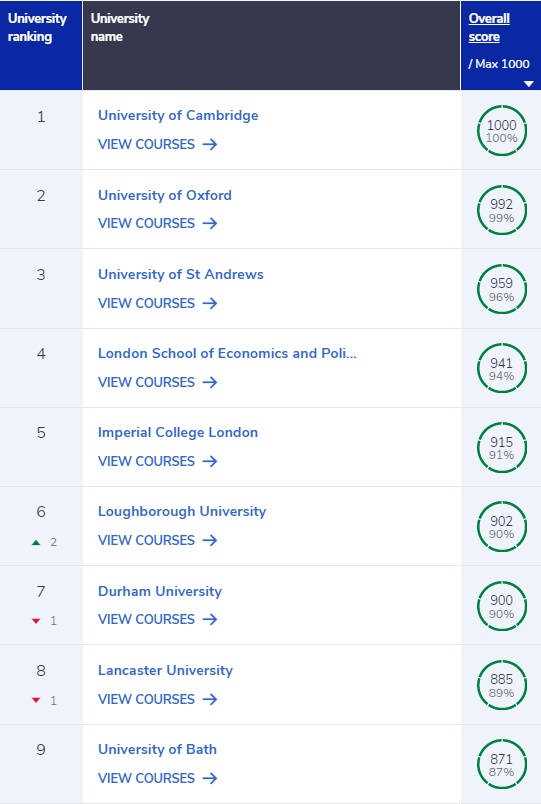View courses for Durham University

coord(157,619)
